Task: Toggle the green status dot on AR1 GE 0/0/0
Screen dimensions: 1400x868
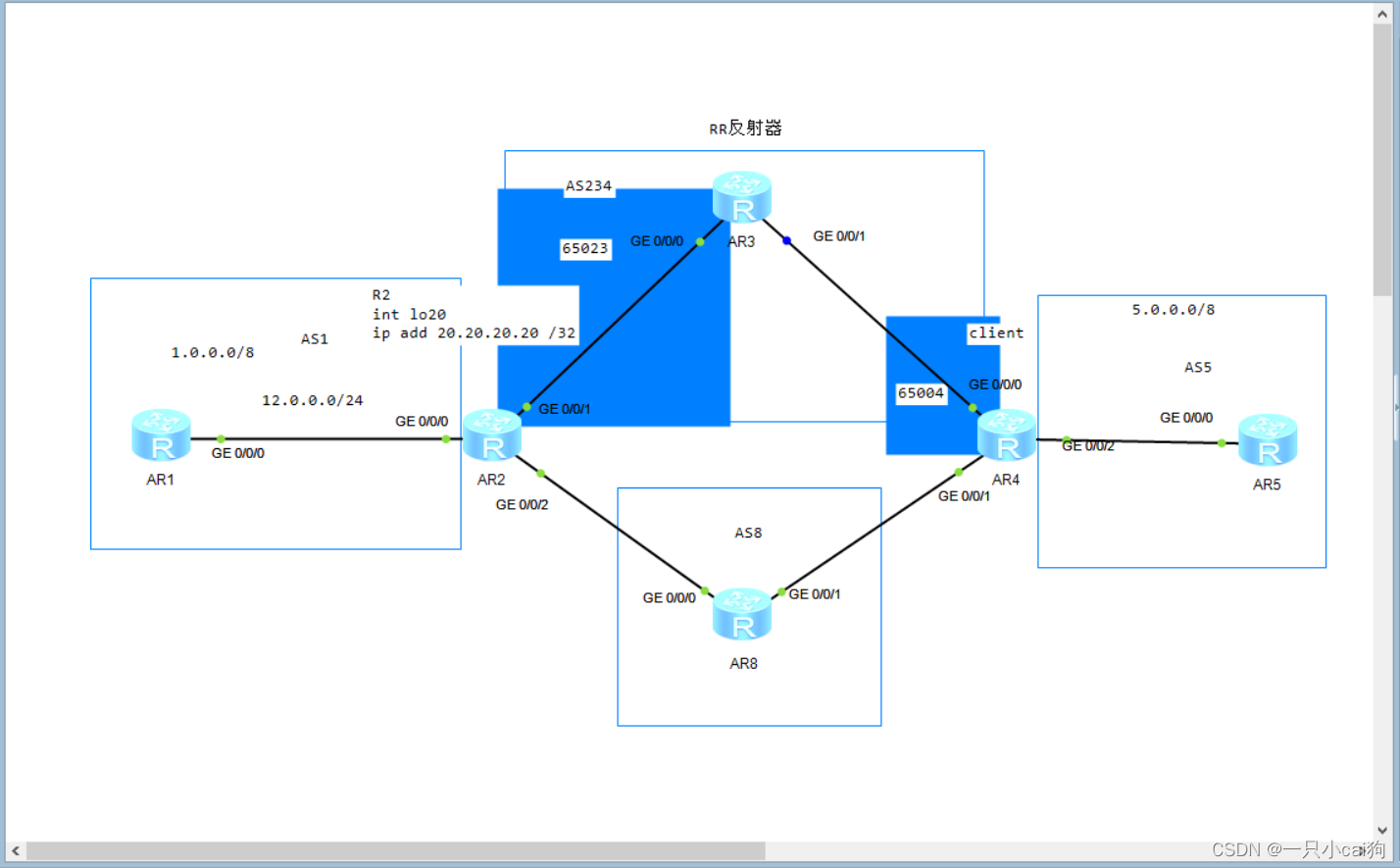Action: tap(220, 438)
